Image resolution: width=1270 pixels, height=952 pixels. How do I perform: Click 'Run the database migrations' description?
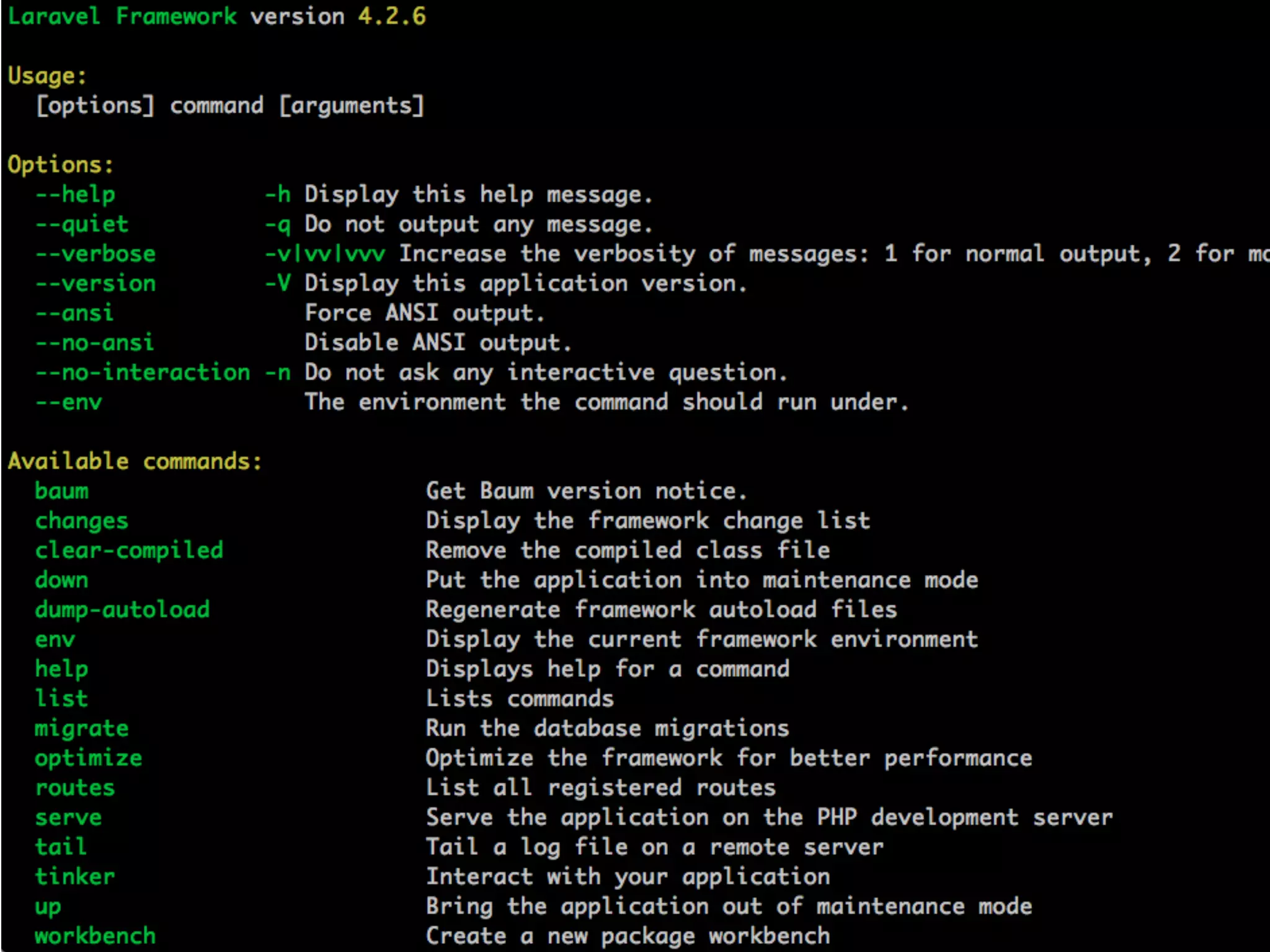tap(607, 728)
